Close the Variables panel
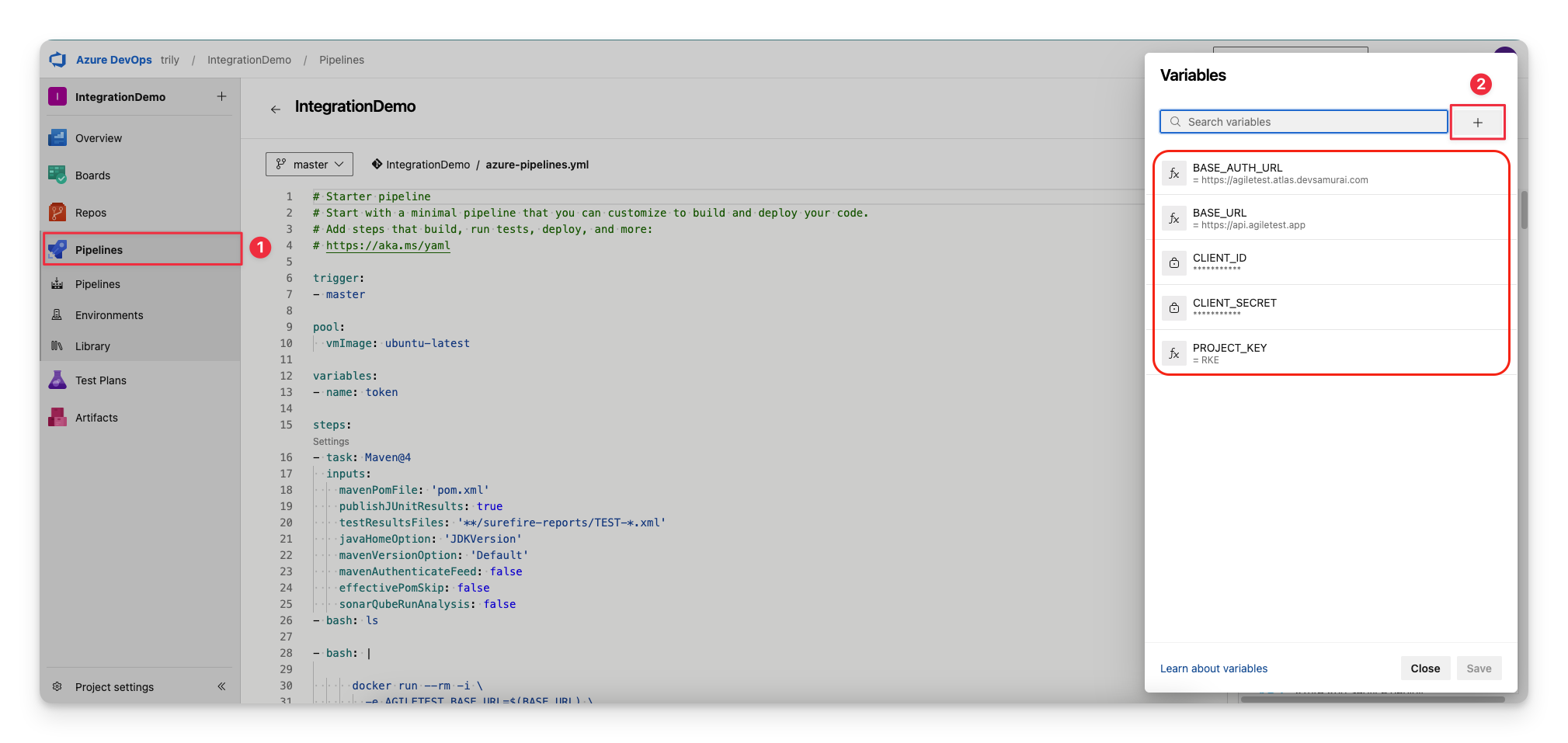 point(1425,668)
